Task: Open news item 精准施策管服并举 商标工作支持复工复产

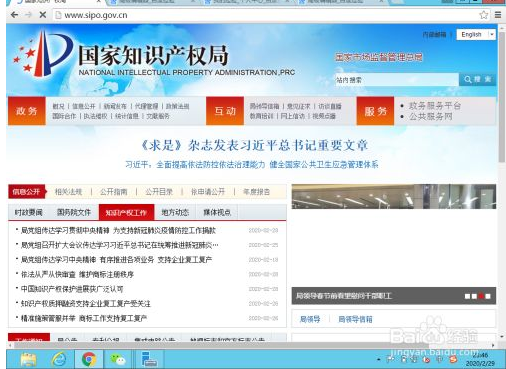Action: (84, 318)
